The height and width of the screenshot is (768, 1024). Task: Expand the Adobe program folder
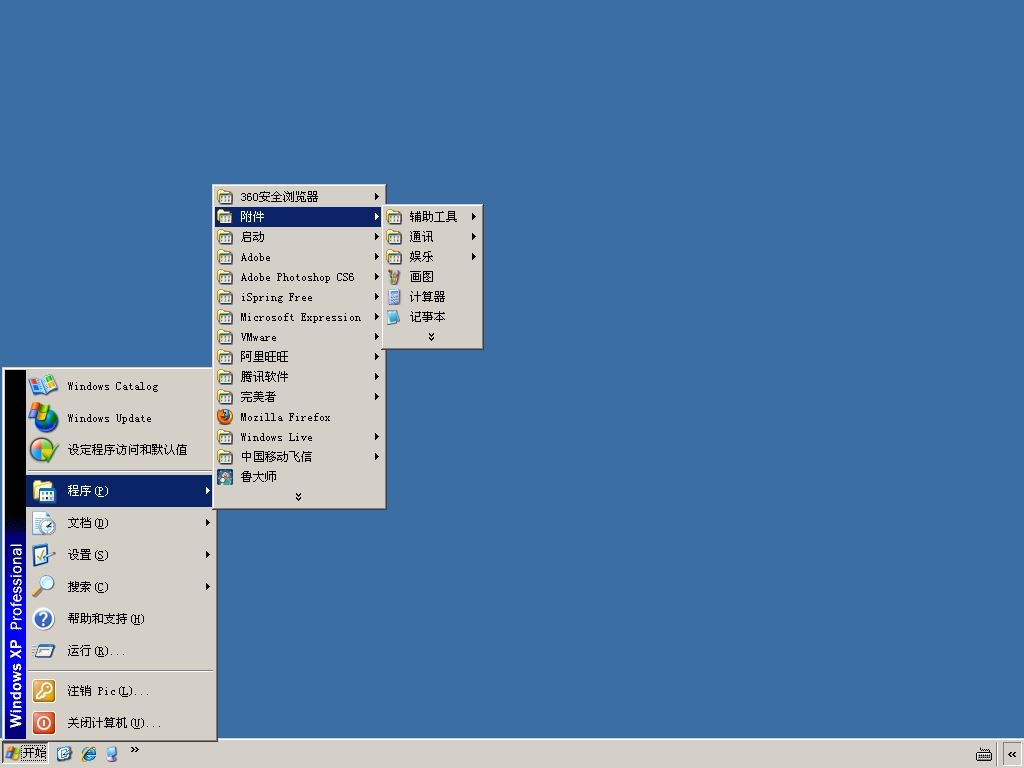(x=298, y=257)
